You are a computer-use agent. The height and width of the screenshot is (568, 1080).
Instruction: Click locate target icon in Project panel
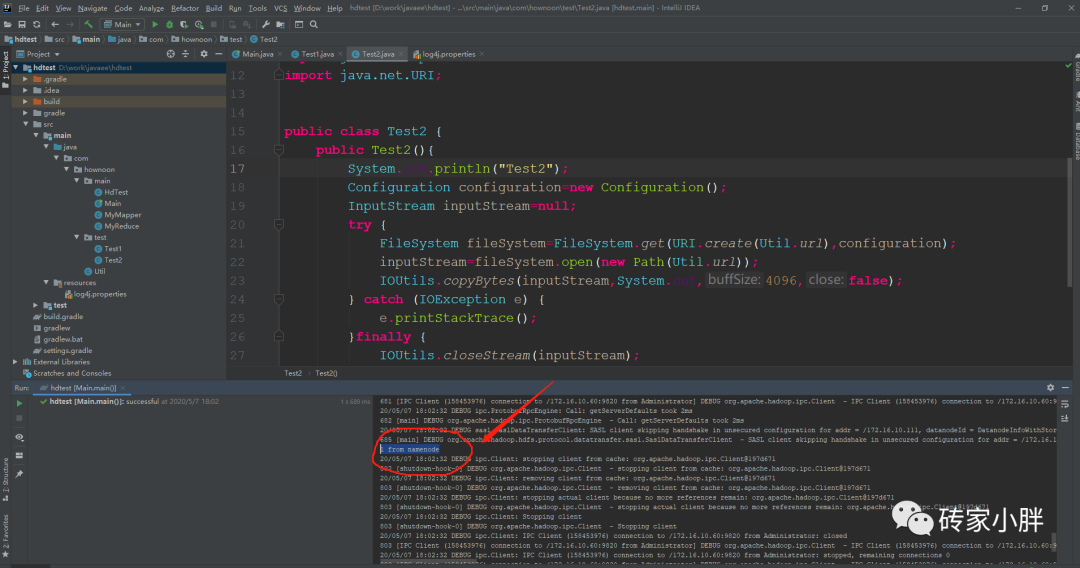(171, 54)
